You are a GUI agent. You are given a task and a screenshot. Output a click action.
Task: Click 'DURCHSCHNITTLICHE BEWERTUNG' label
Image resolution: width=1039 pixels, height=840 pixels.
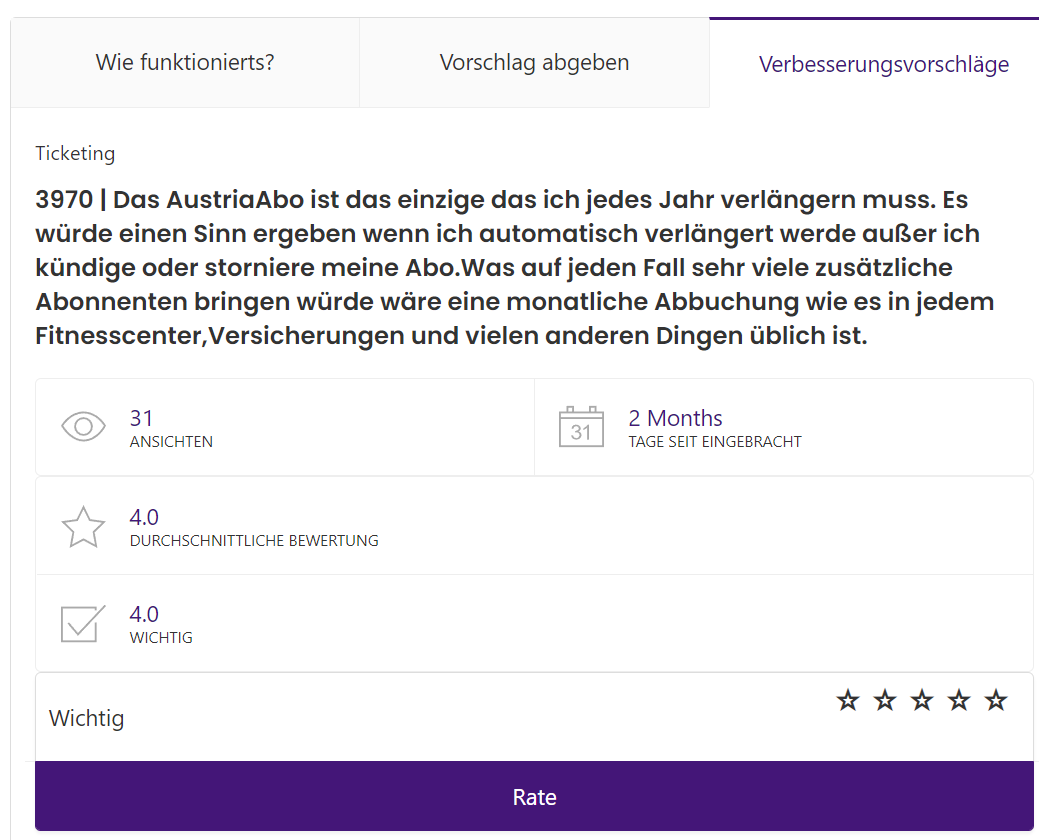tap(254, 541)
